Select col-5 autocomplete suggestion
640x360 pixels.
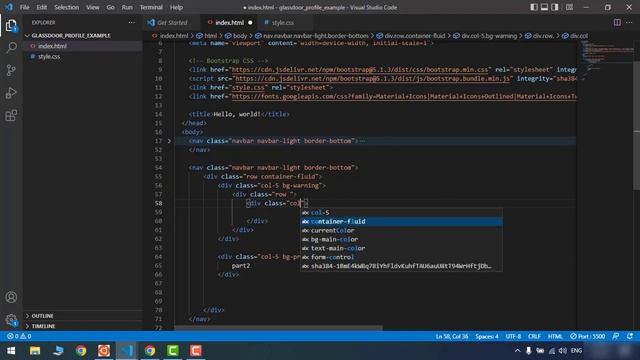pos(402,213)
